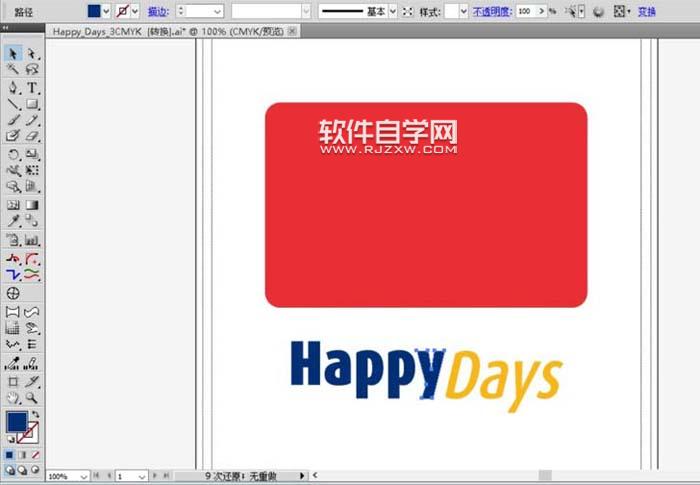Image resolution: width=700 pixels, height=485 pixels.
Task: Swap the fill and stroke colors
Action: [x=35, y=414]
